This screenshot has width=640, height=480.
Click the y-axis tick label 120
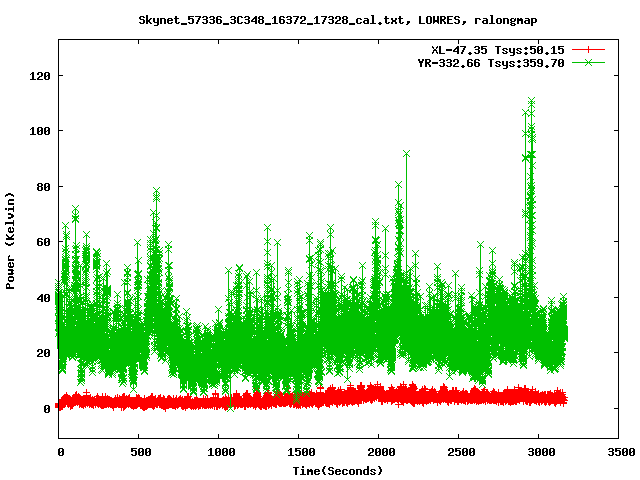click(x=40, y=76)
